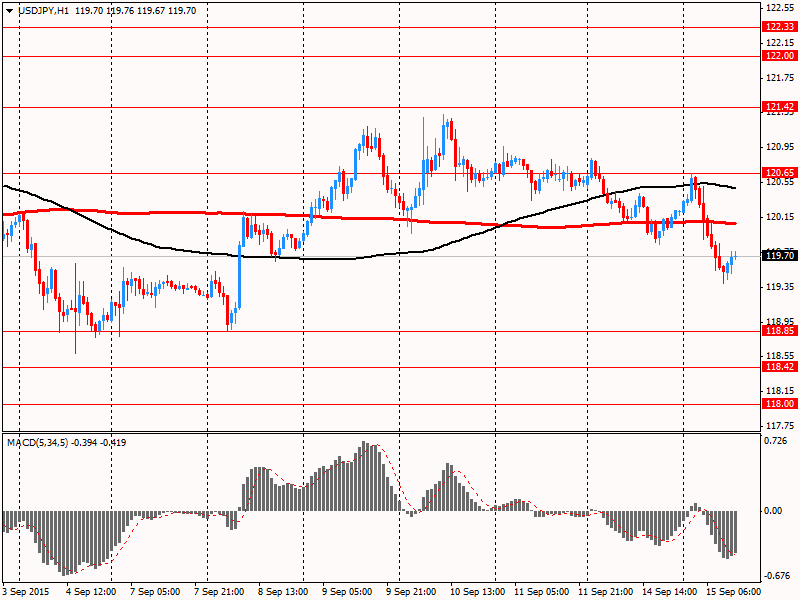
Task: Click the 8 Sep 13:00 time label
Action: [284, 592]
